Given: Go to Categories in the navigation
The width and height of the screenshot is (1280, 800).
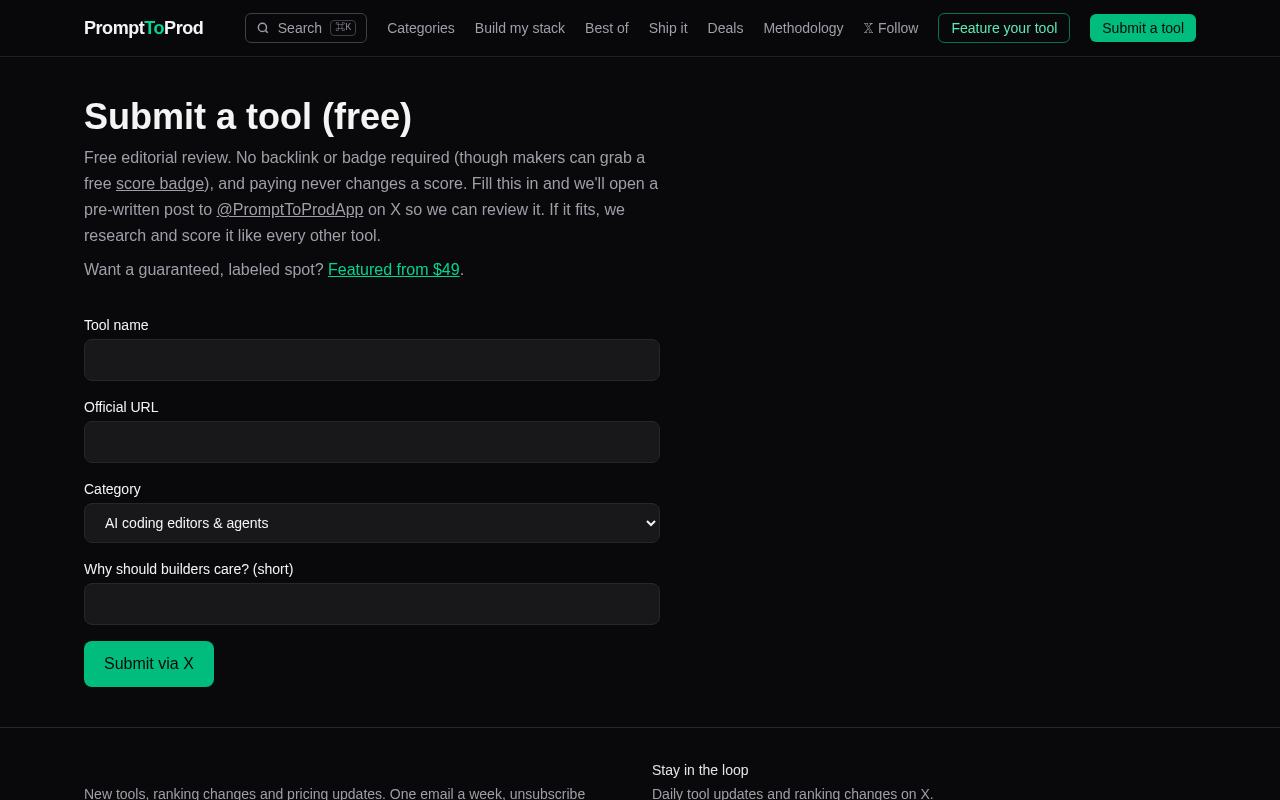Looking at the screenshot, I should click(x=421, y=28).
